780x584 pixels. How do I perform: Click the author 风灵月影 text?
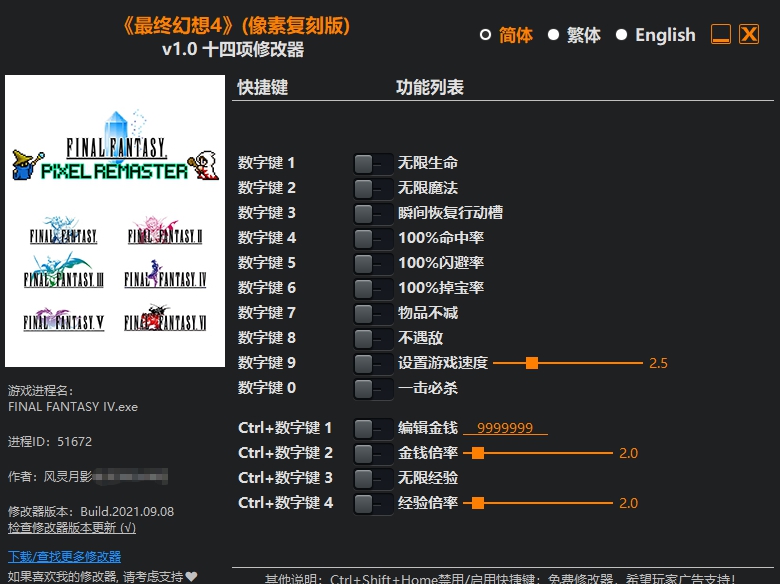tap(67, 477)
